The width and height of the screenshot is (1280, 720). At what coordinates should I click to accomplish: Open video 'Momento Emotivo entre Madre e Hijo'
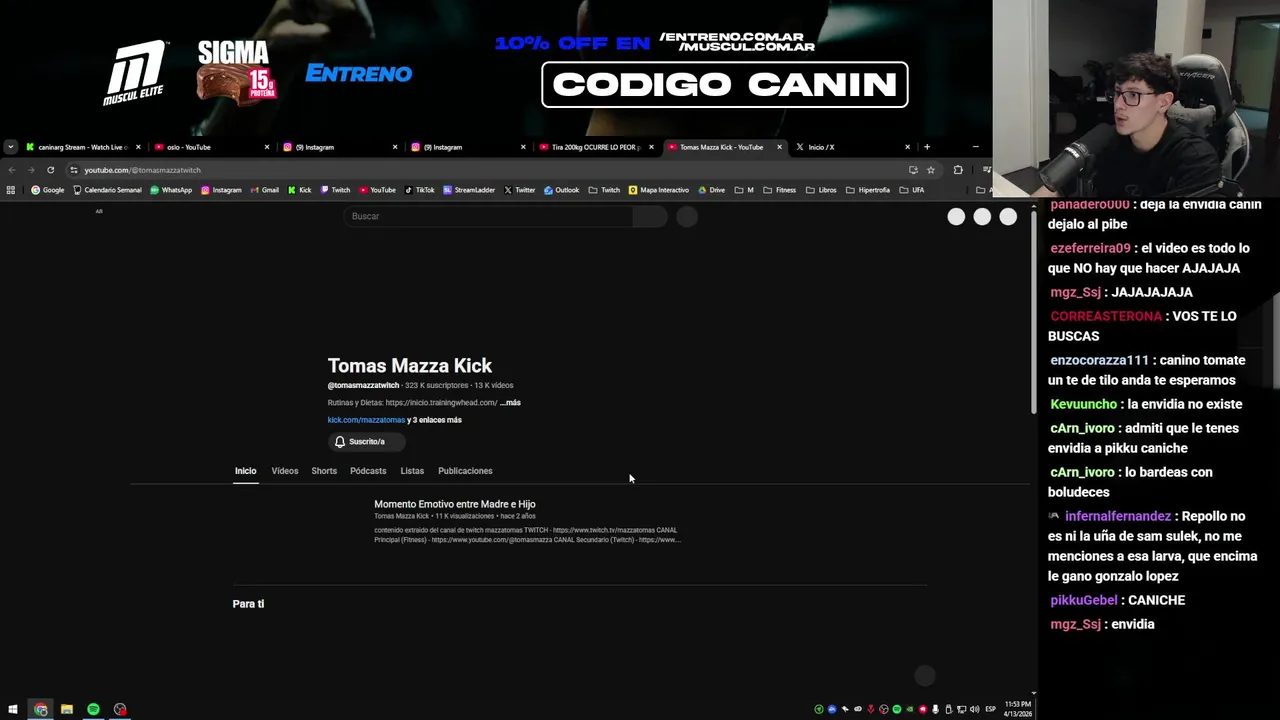(x=455, y=504)
